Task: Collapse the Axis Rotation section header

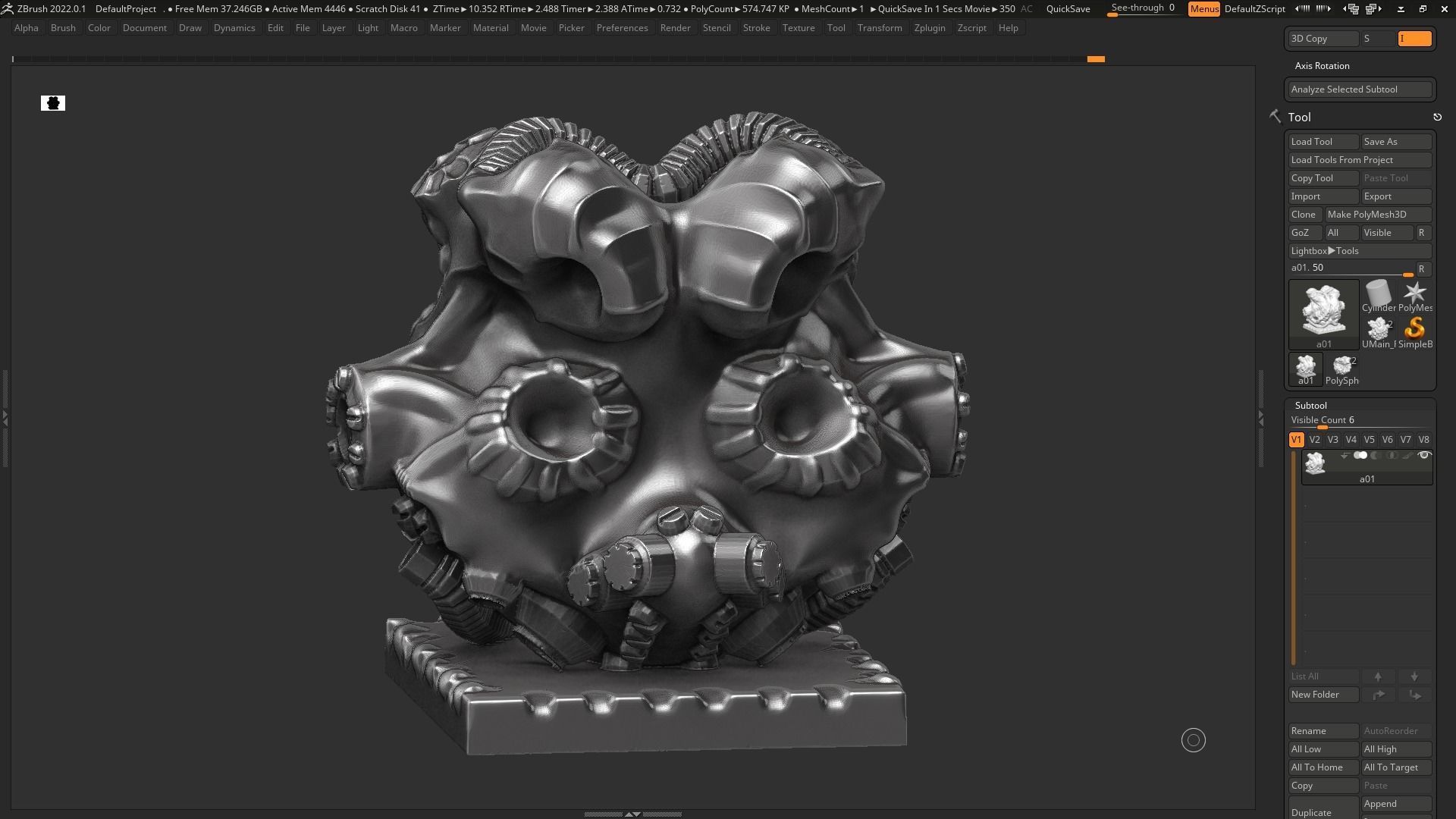Action: click(1322, 66)
